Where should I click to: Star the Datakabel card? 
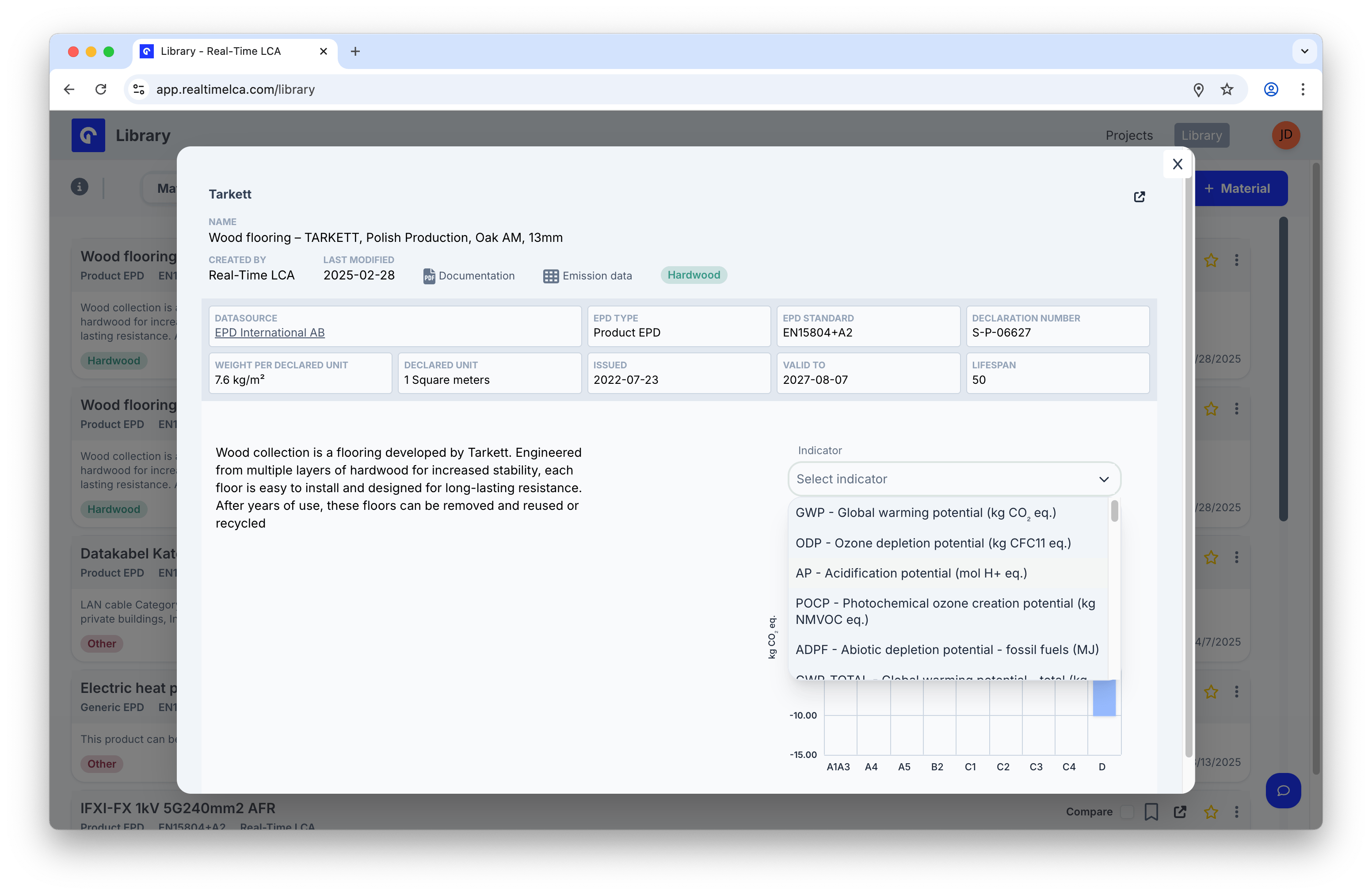(x=1211, y=558)
